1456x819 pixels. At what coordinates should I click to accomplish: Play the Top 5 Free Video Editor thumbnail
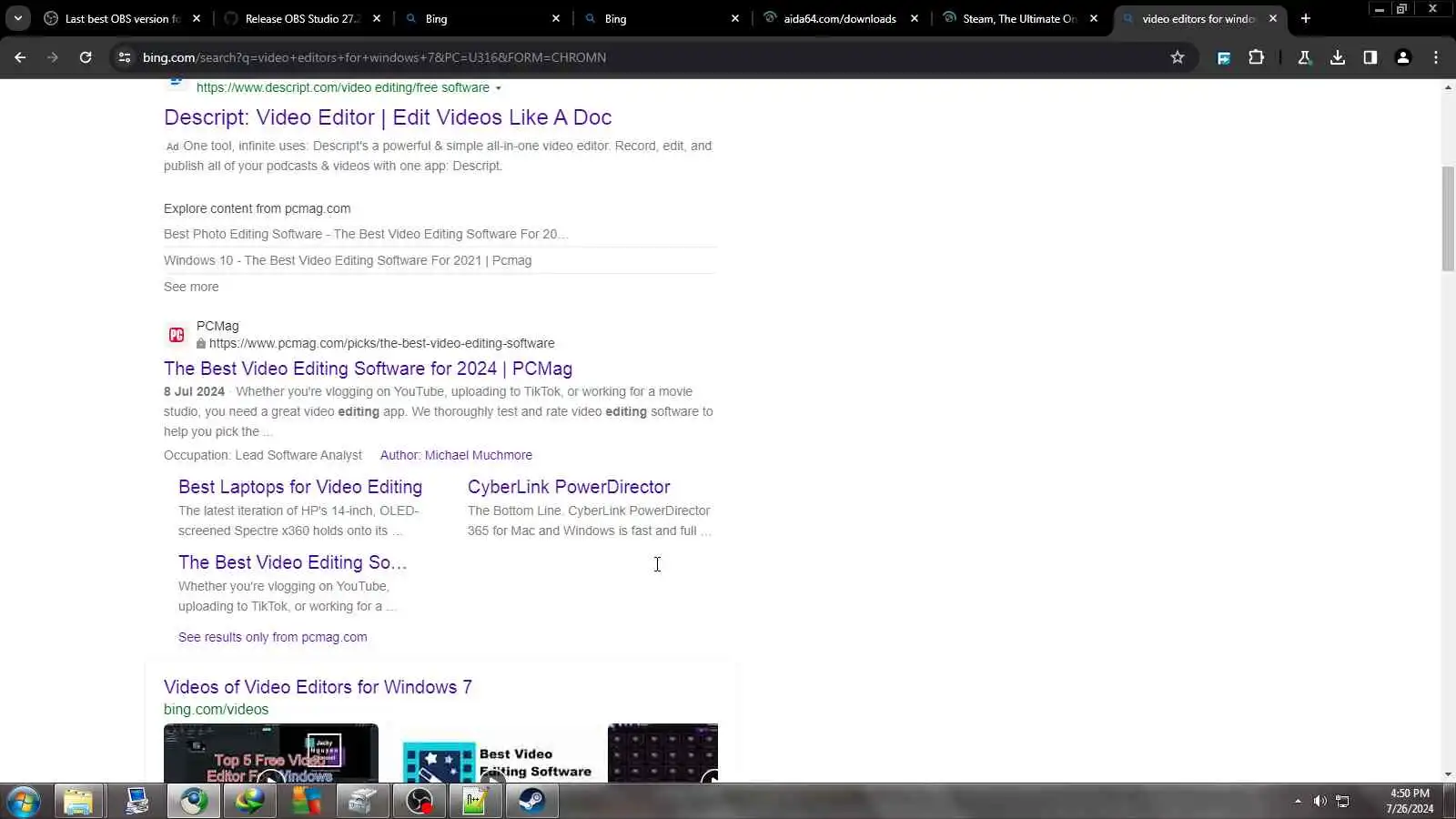click(x=271, y=753)
